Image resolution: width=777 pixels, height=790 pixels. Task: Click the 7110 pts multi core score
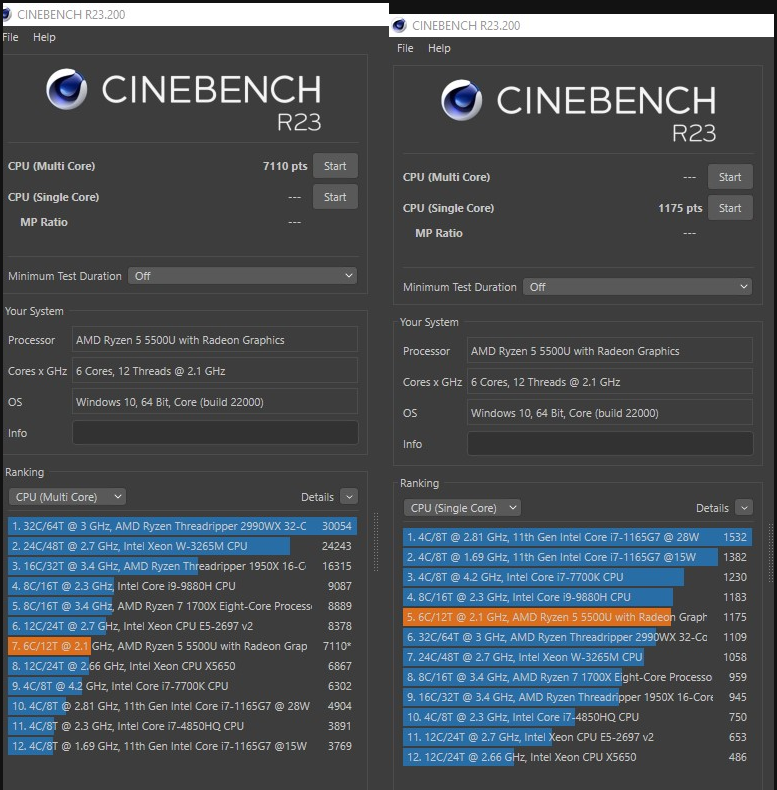[285, 166]
